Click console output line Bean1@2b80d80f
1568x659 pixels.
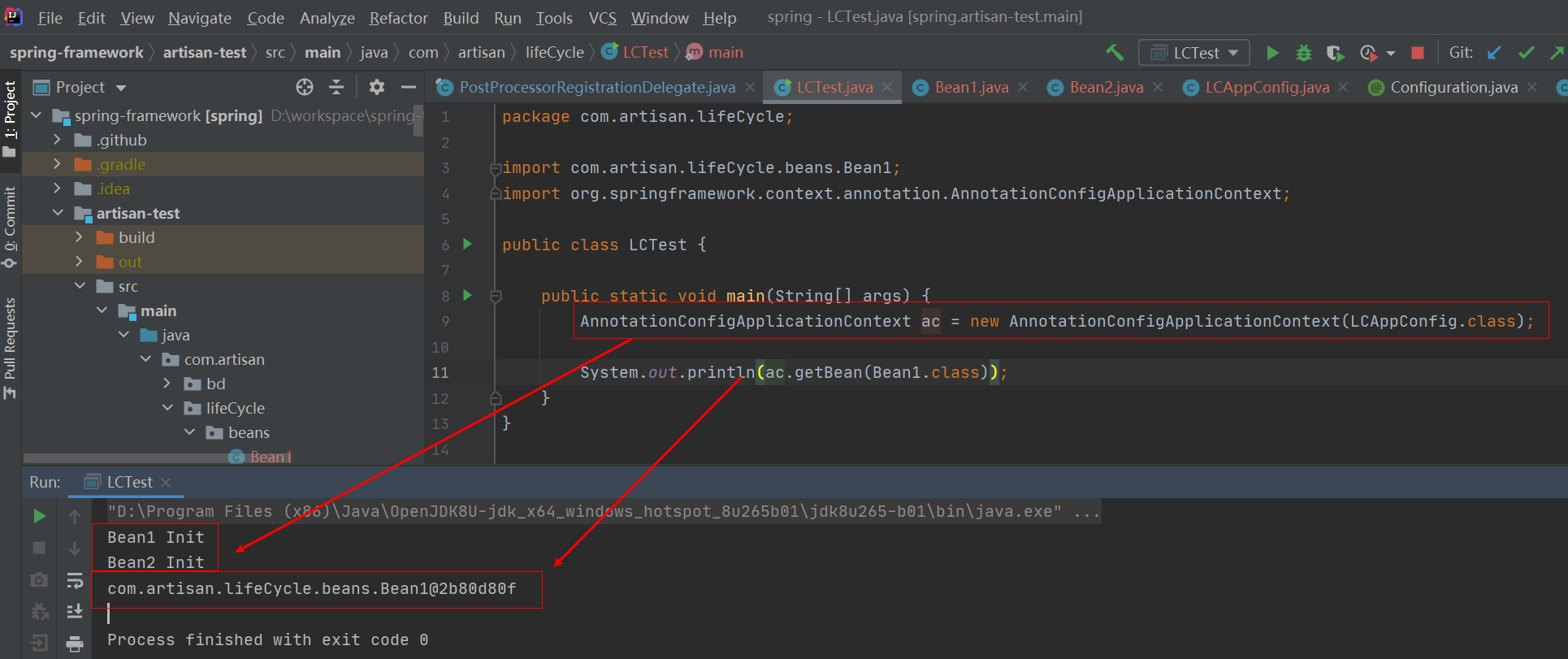tap(312, 589)
